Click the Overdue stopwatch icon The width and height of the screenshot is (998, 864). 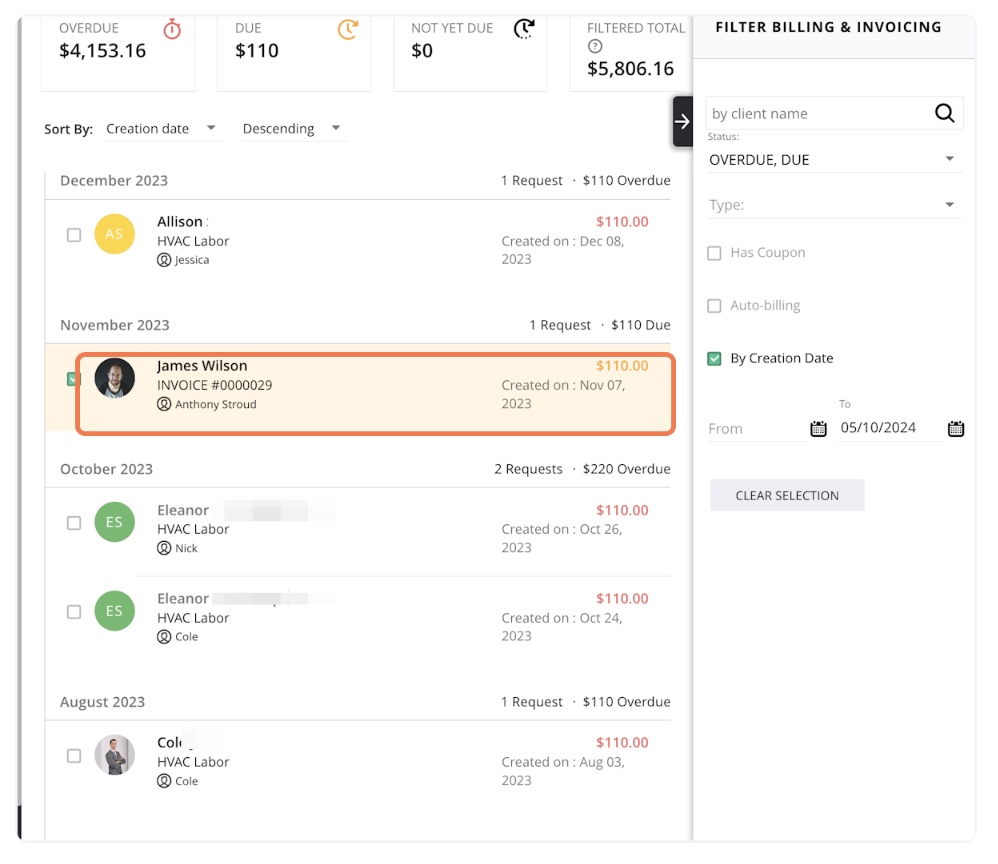point(172,29)
